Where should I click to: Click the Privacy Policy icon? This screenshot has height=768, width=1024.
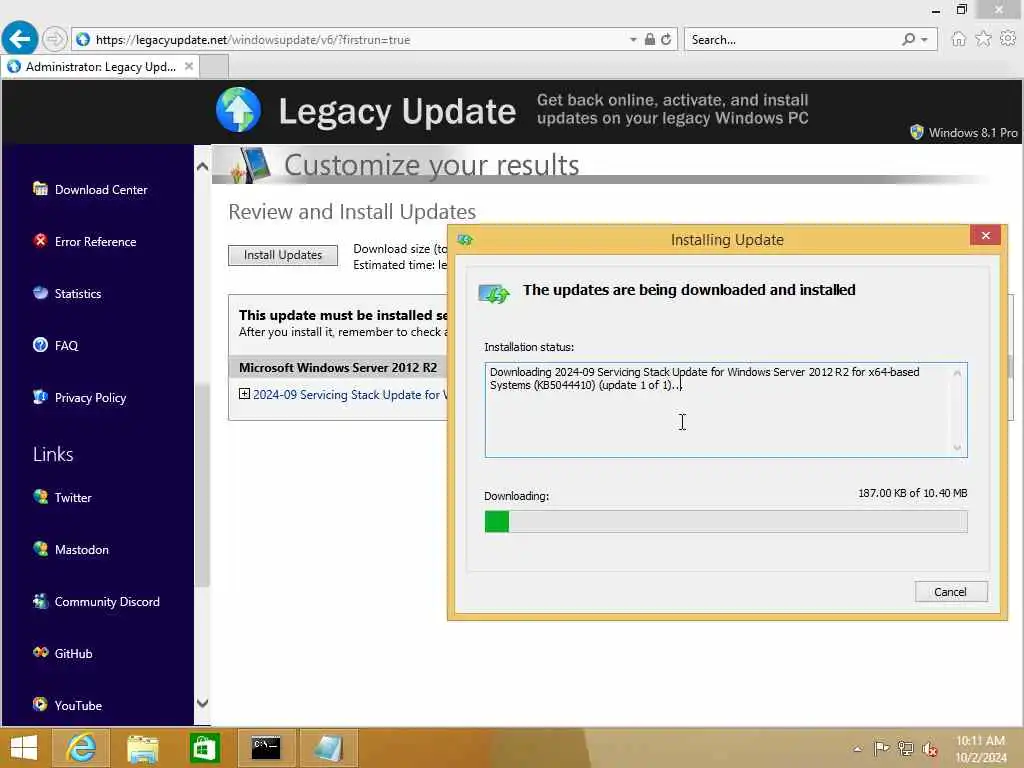pos(40,397)
